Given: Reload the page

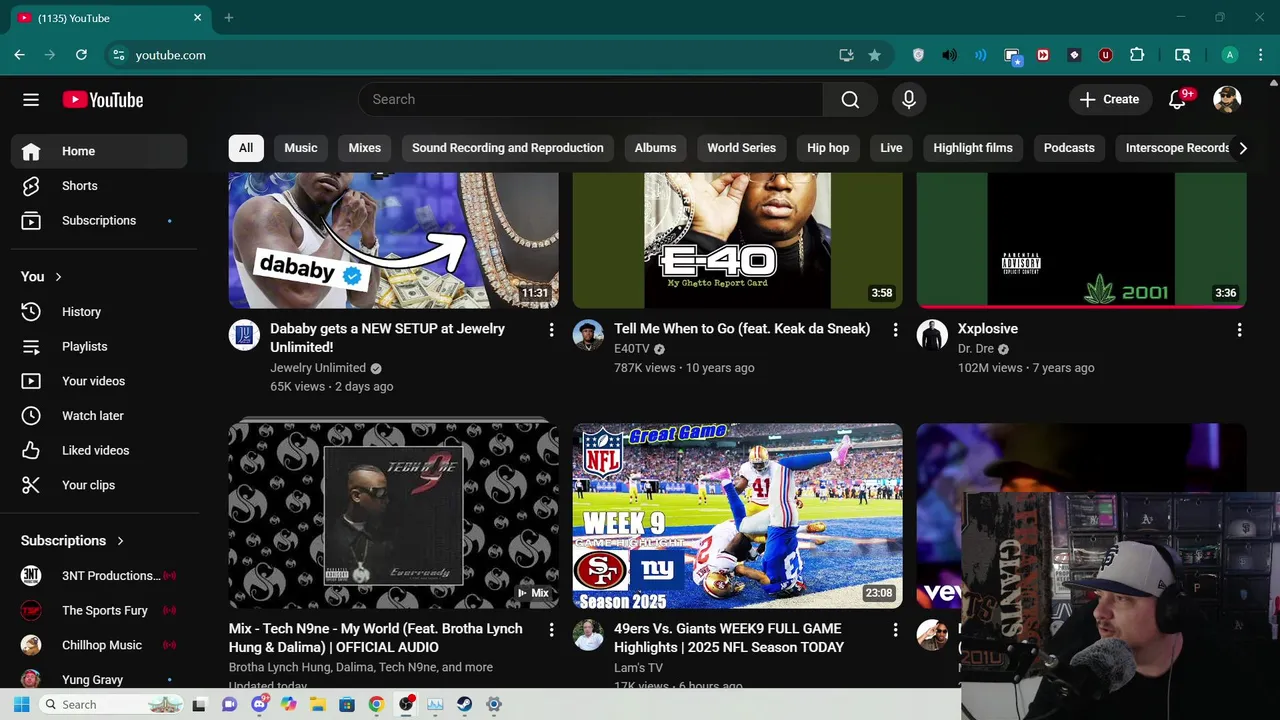Looking at the screenshot, I should click(x=81, y=55).
